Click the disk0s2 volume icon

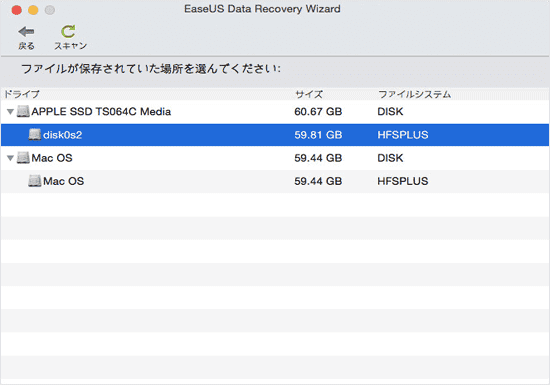[x=35, y=135]
